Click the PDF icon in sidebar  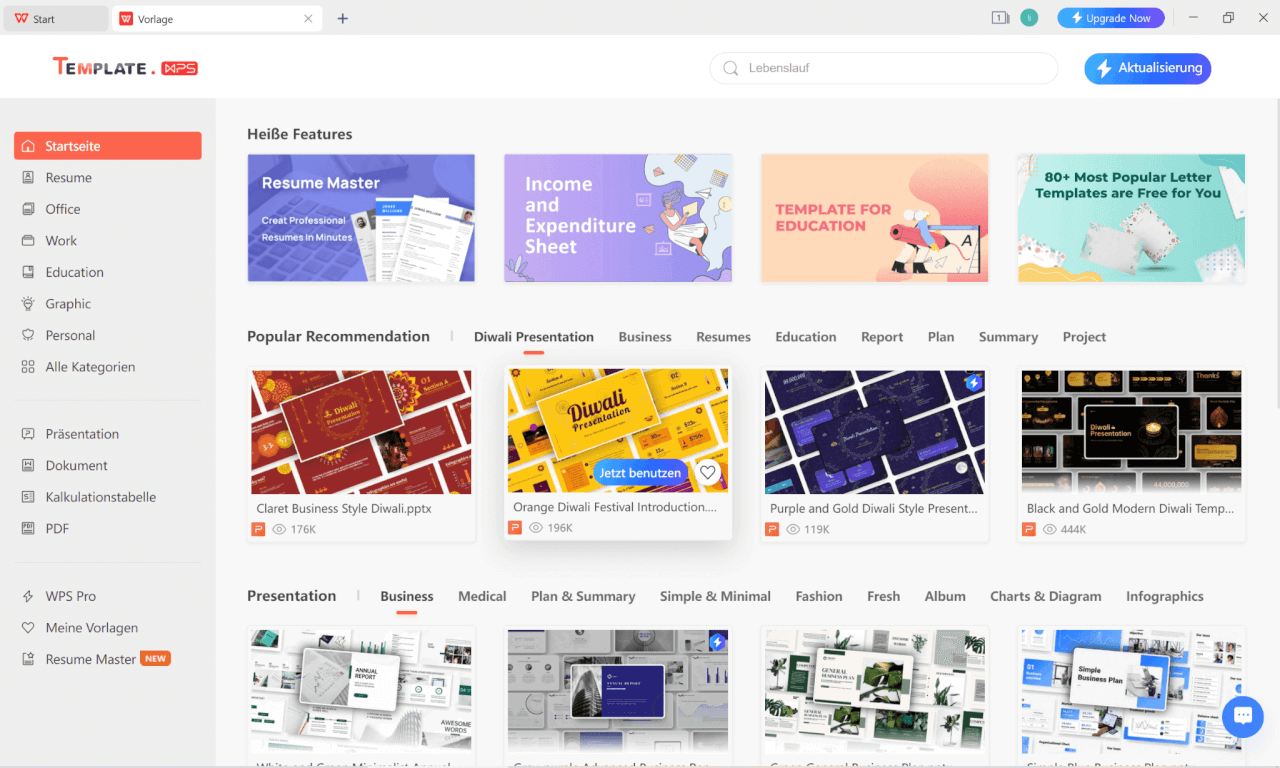pyautogui.click(x=28, y=529)
